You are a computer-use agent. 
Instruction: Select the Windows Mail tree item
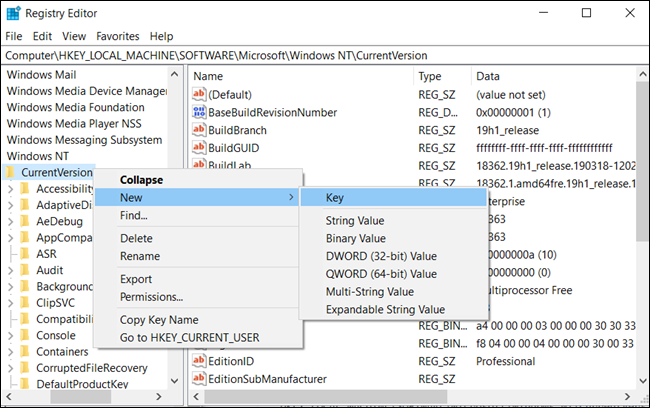pos(41,75)
